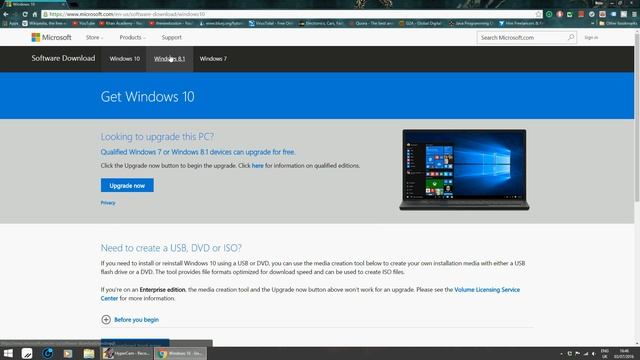Image resolution: width=640 pixels, height=360 pixels.
Task: Click the search magnifier icon
Action: point(571,38)
